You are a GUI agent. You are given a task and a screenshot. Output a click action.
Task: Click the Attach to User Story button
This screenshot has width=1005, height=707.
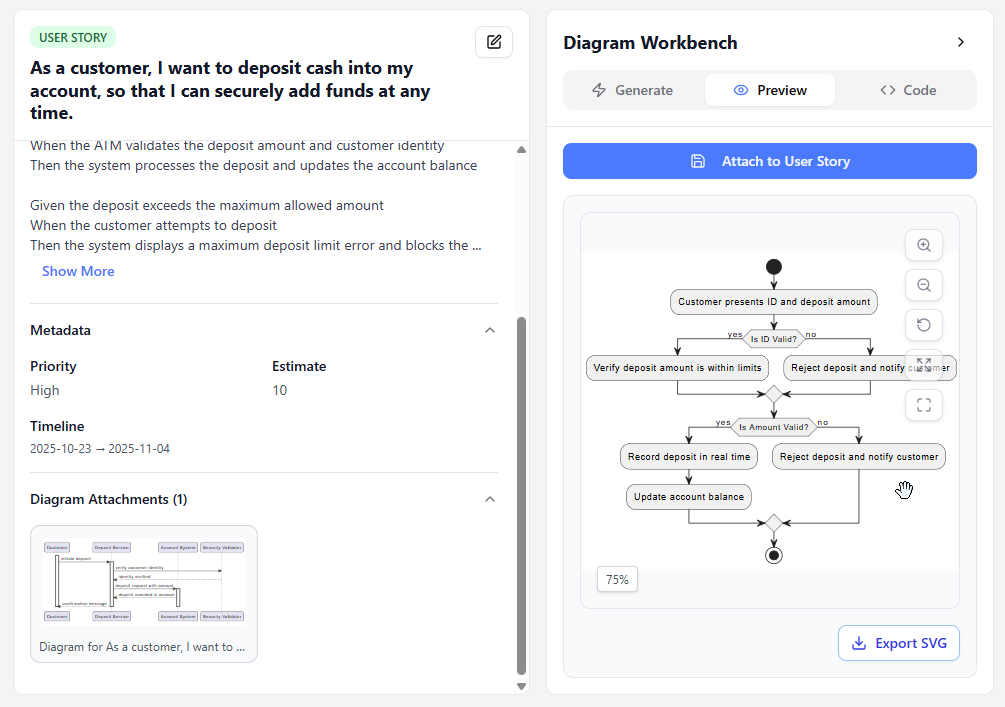[x=769, y=161]
